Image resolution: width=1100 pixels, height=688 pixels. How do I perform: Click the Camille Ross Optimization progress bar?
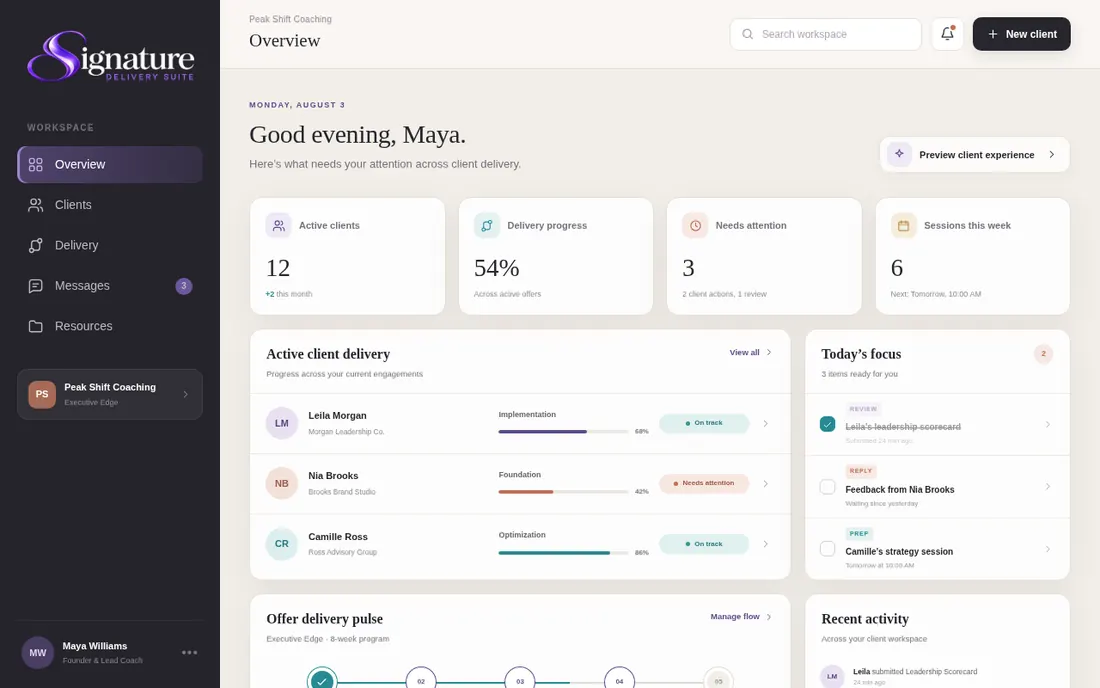(x=563, y=553)
